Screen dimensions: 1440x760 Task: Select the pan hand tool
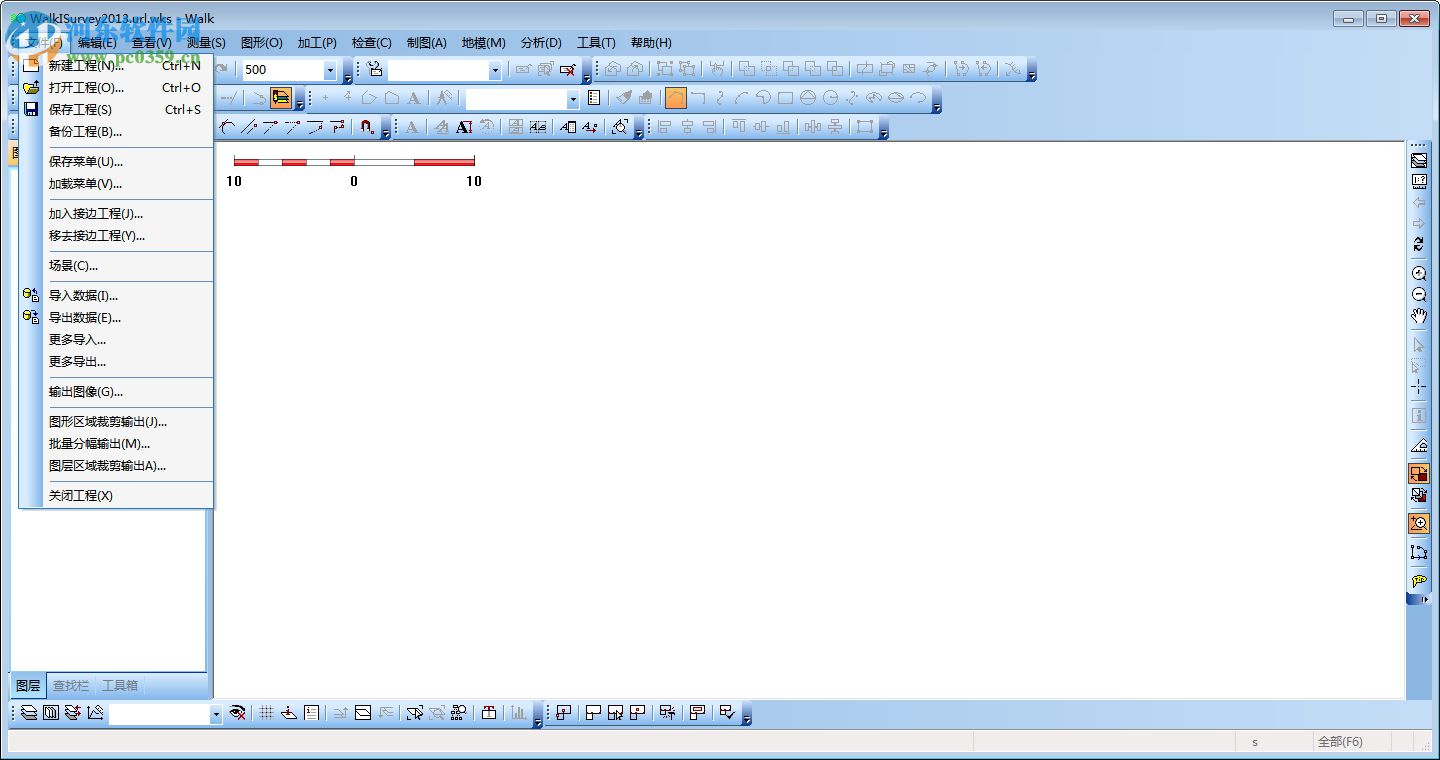point(1418,317)
